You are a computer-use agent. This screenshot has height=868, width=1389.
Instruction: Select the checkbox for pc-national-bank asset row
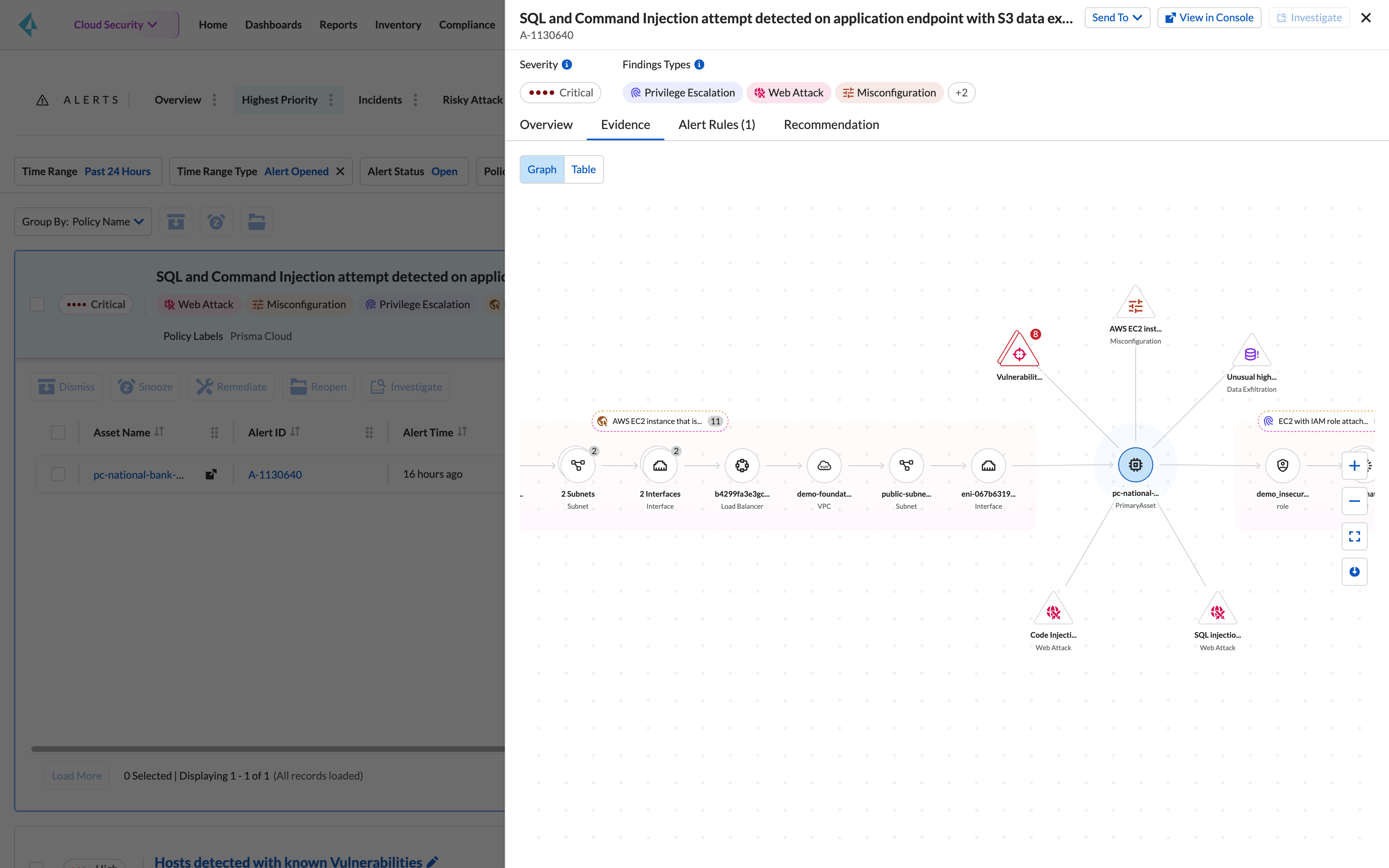coord(58,474)
